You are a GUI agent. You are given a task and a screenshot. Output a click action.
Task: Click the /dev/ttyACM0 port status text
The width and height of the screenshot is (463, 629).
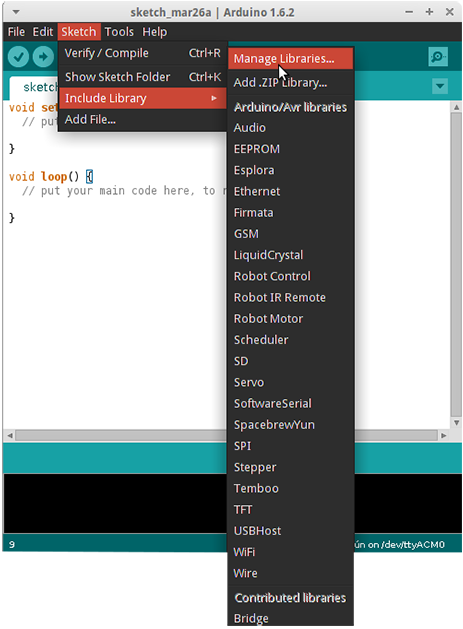click(x=412, y=545)
